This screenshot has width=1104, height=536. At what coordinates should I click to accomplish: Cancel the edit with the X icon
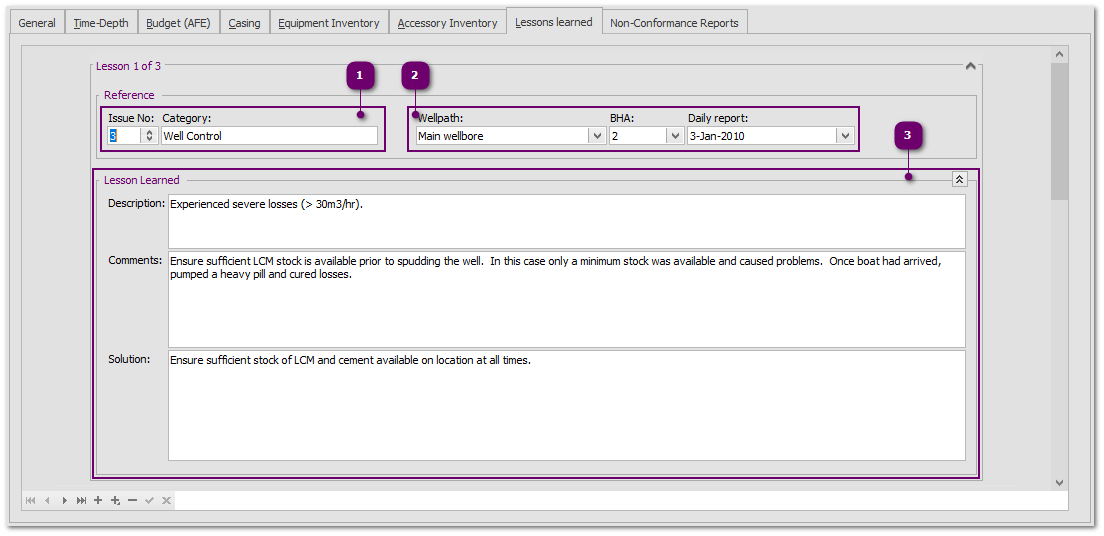point(166,500)
